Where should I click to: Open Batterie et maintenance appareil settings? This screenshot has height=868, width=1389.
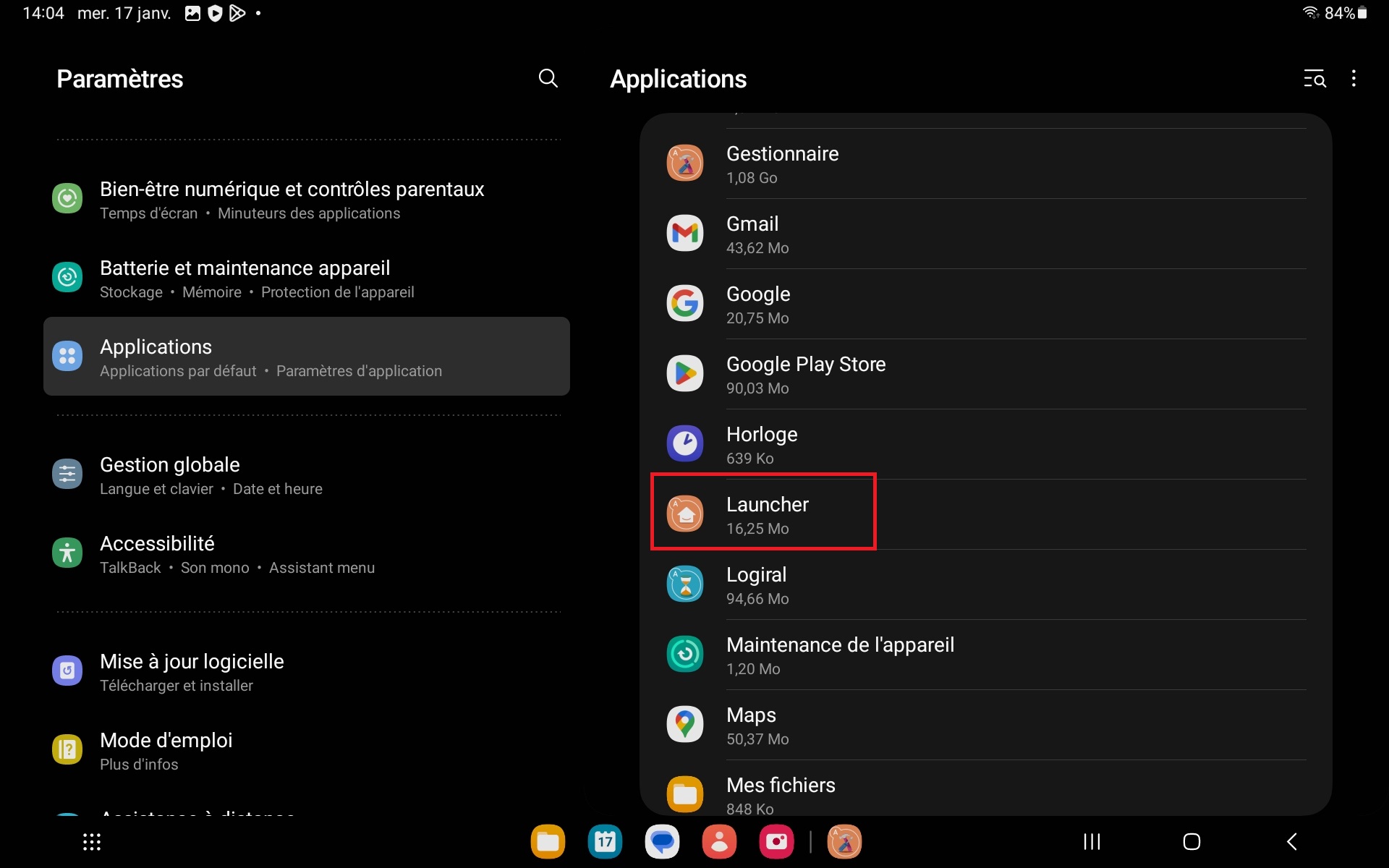(307, 278)
